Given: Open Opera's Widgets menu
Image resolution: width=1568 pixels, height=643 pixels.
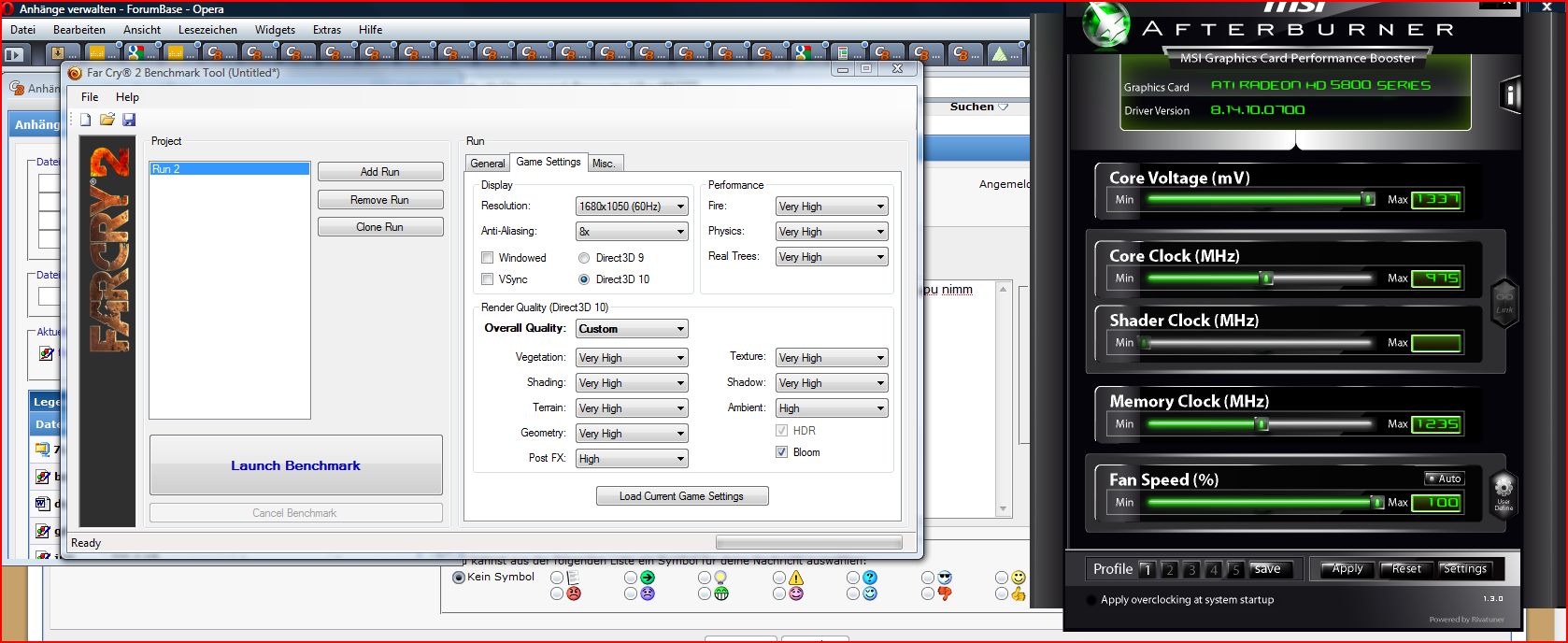Looking at the screenshot, I should click(275, 30).
